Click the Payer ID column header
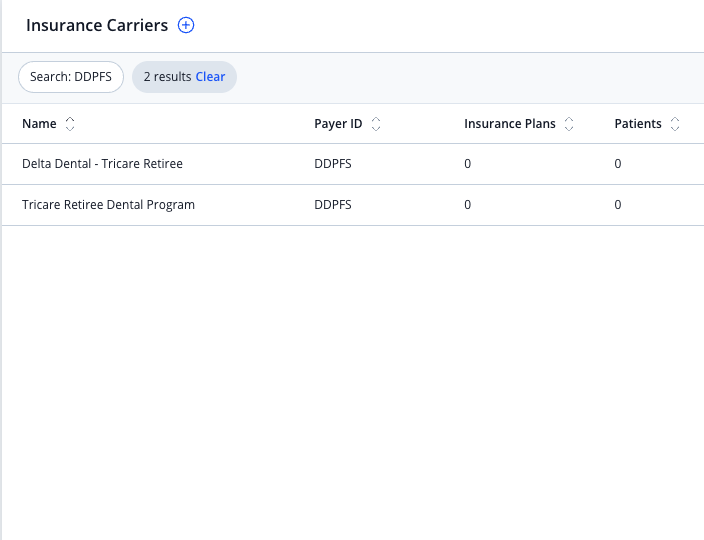 pos(338,124)
